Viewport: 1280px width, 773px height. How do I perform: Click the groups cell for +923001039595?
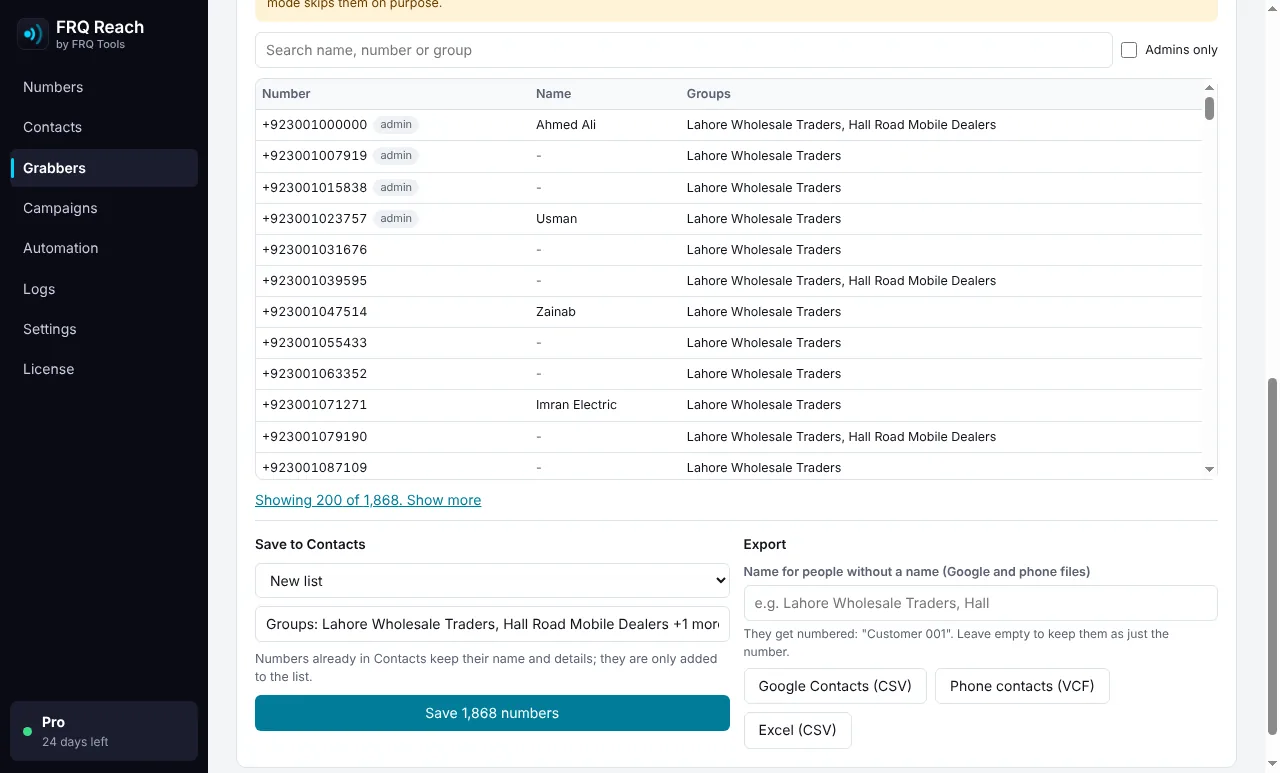point(841,281)
